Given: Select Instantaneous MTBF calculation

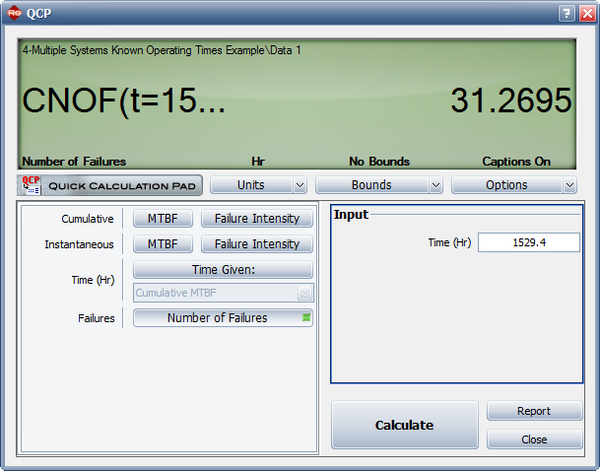Looking at the screenshot, I should point(163,244).
